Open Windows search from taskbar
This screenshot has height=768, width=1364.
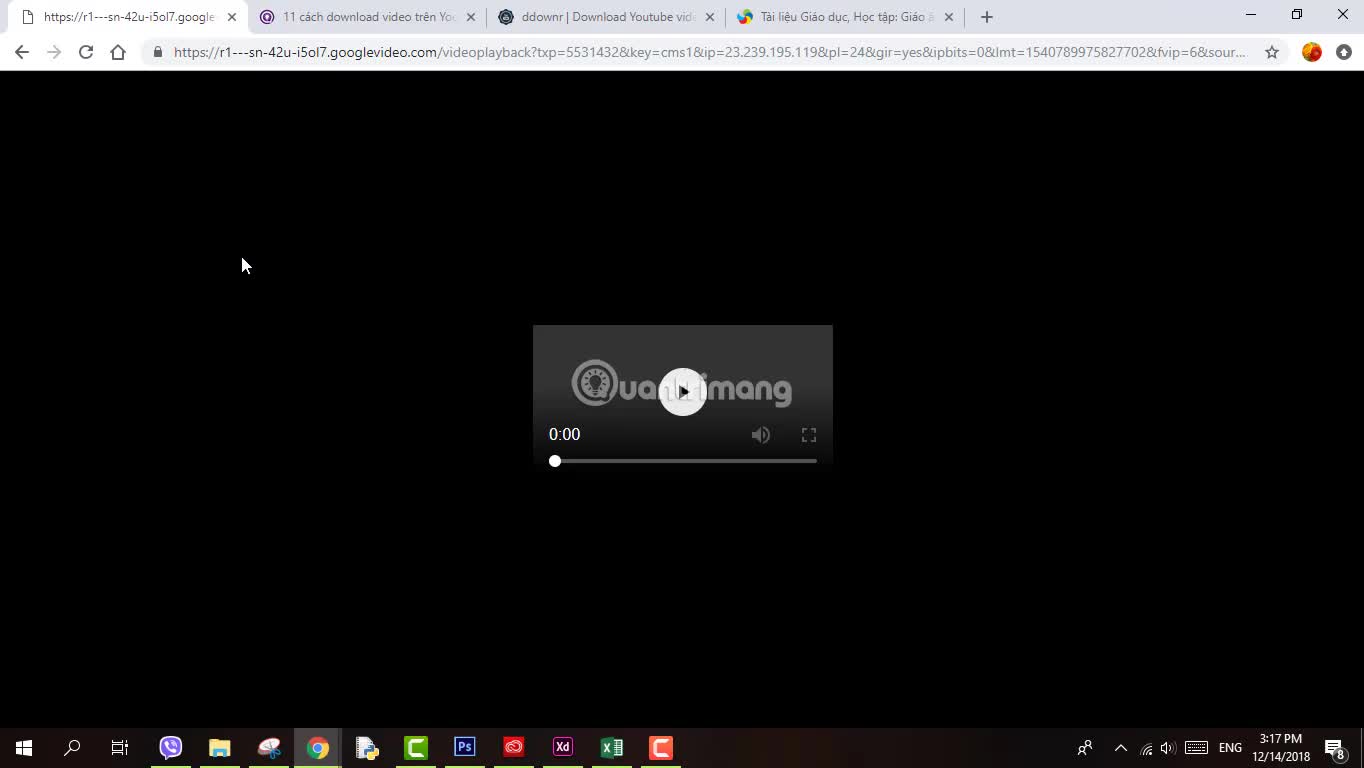(72, 747)
